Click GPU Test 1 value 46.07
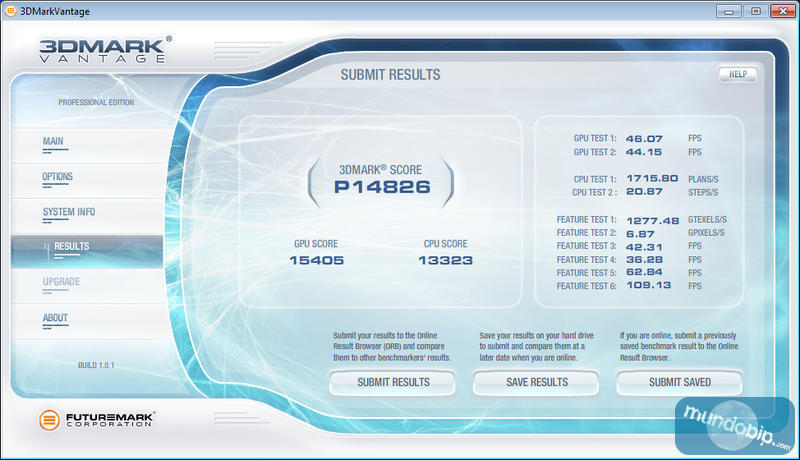The width and height of the screenshot is (800, 460). [644, 139]
